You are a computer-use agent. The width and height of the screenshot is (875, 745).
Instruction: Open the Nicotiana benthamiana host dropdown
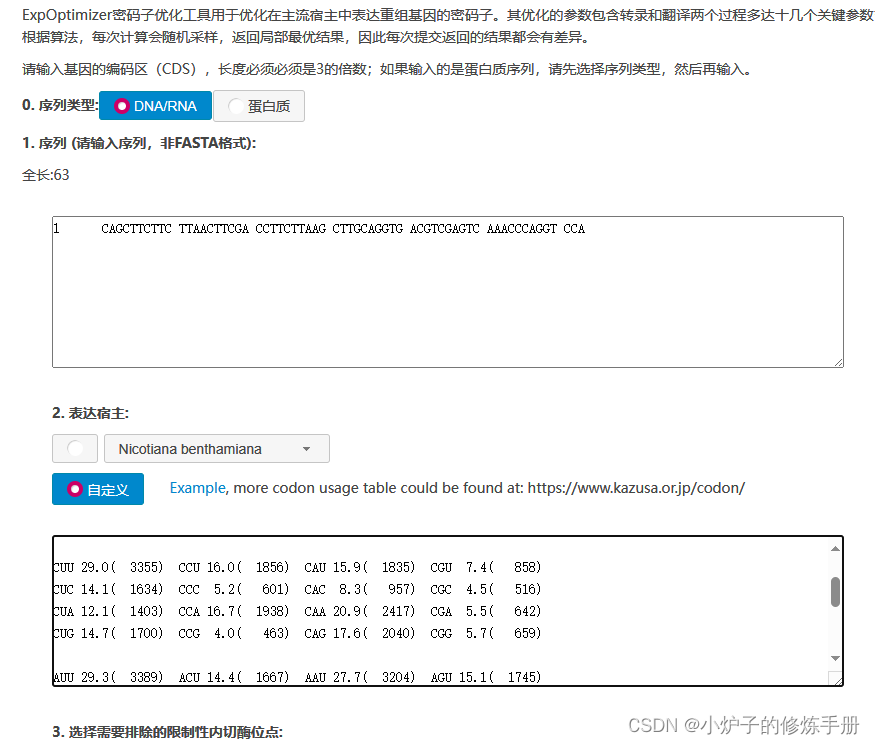click(217, 448)
